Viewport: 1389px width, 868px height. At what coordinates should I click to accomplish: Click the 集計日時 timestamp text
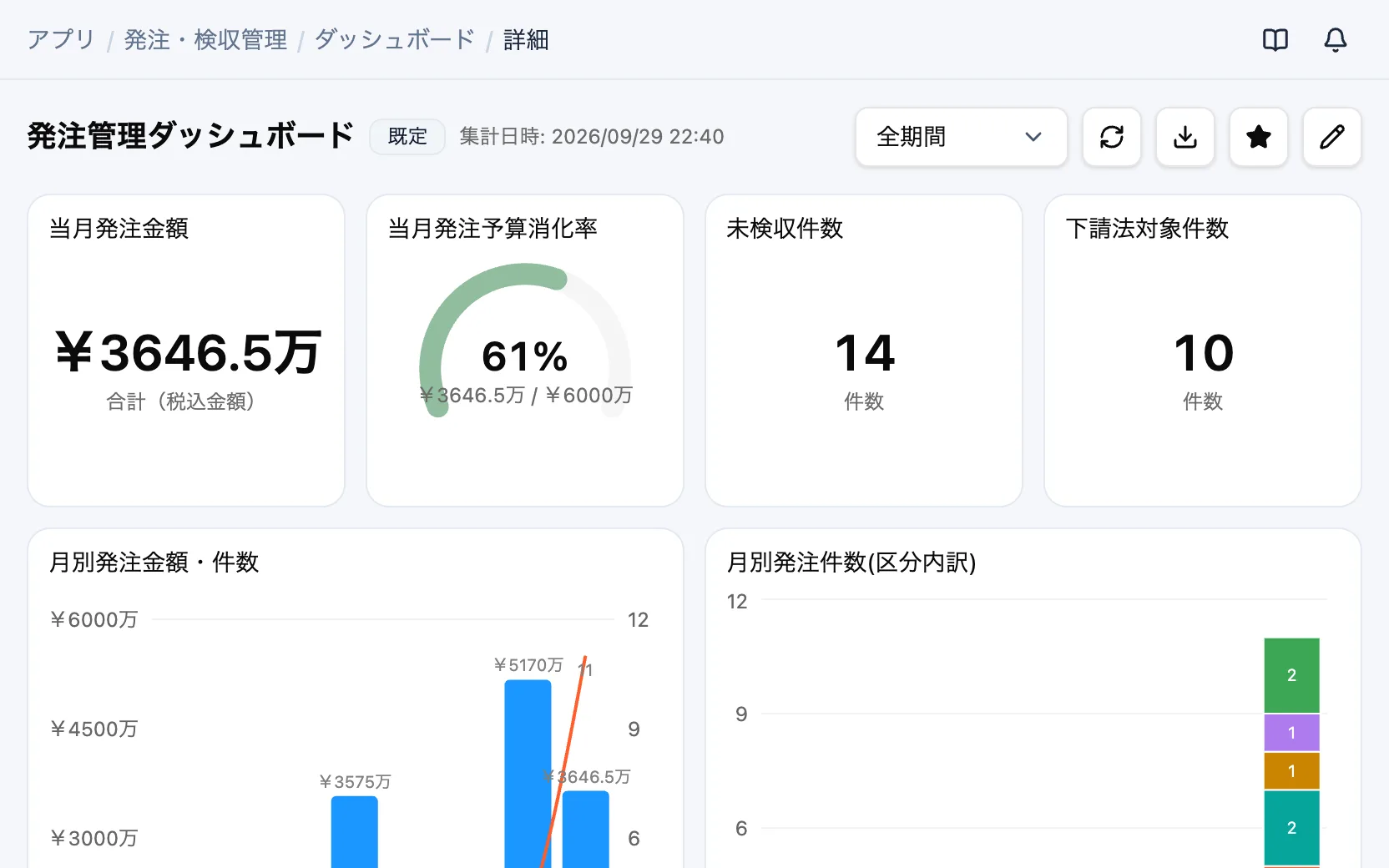click(x=592, y=137)
